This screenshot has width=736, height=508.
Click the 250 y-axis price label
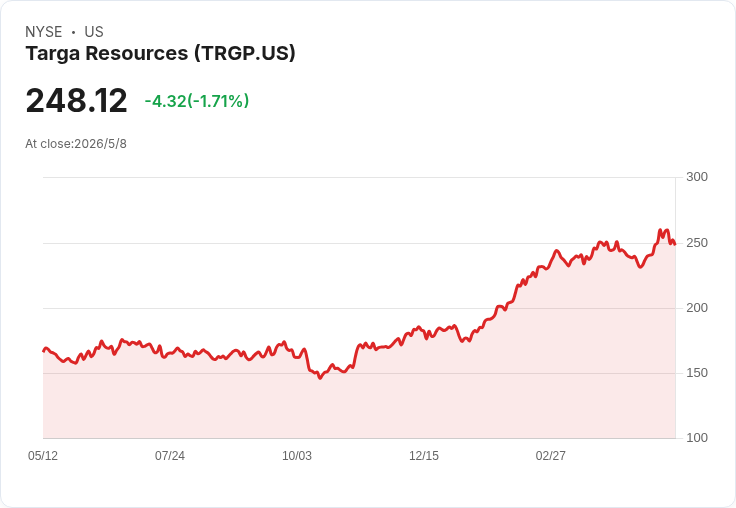[x=697, y=243]
